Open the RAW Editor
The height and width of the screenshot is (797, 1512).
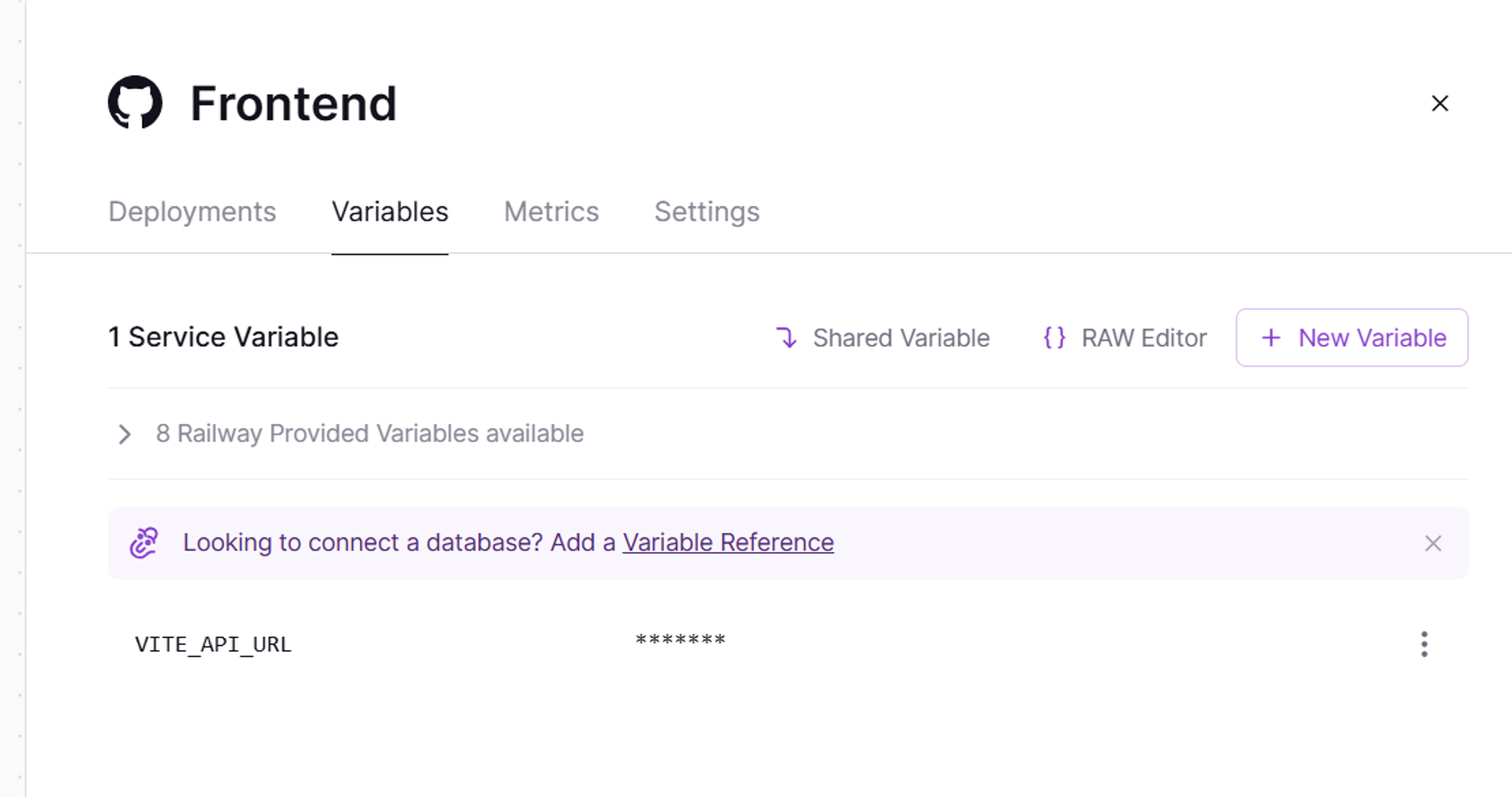pos(1144,338)
